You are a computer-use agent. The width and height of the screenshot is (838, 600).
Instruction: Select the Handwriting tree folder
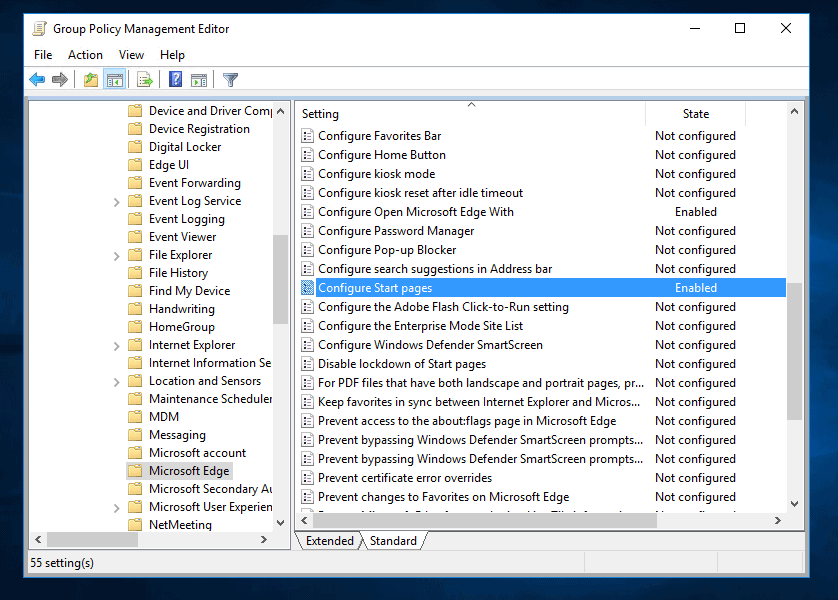click(182, 309)
